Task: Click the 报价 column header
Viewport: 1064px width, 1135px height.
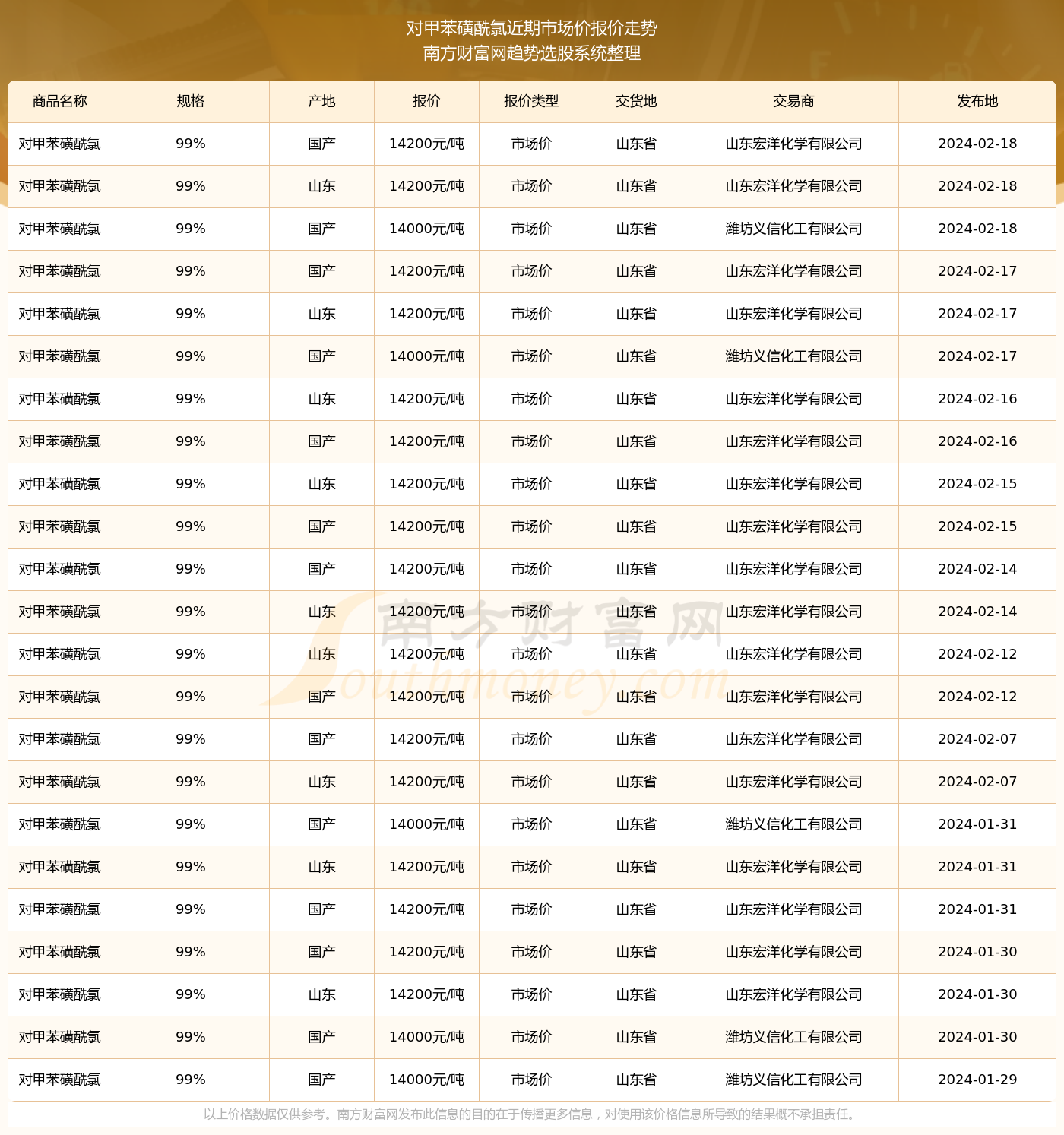Action: pos(426,101)
